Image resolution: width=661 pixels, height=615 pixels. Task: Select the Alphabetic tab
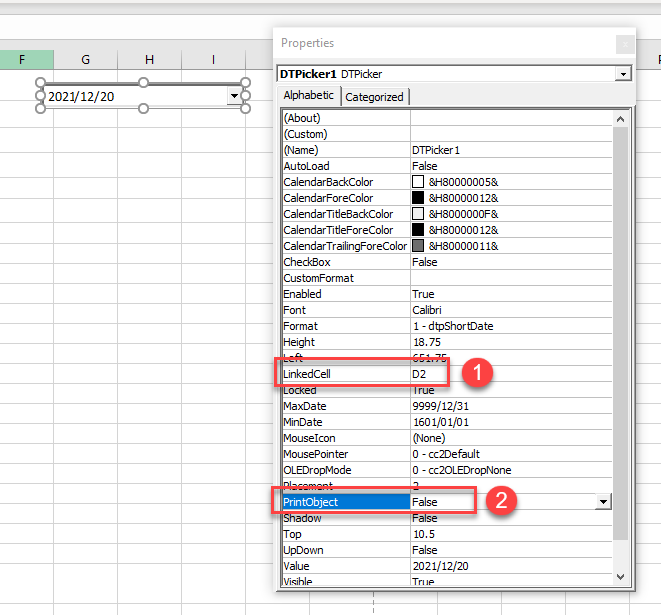309,95
